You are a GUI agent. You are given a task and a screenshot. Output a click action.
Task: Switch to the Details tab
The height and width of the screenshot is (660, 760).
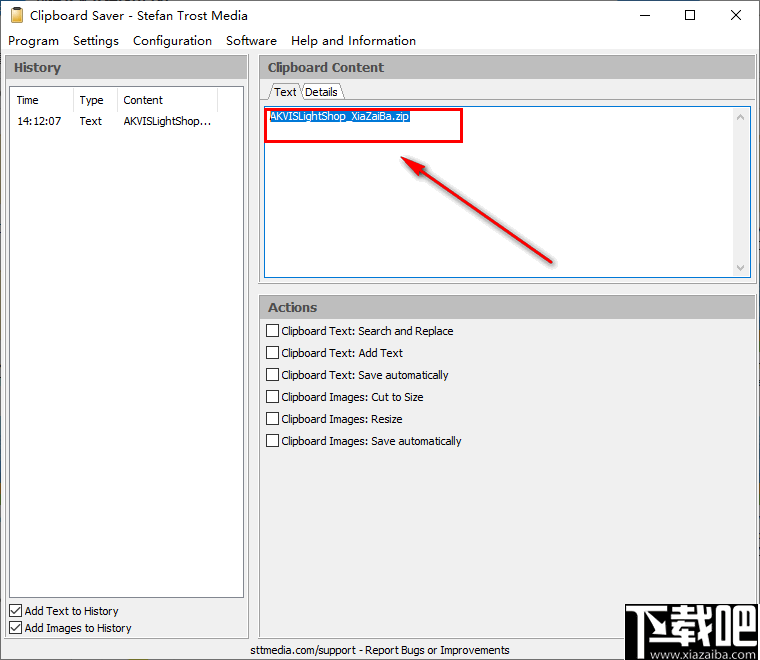point(321,92)
